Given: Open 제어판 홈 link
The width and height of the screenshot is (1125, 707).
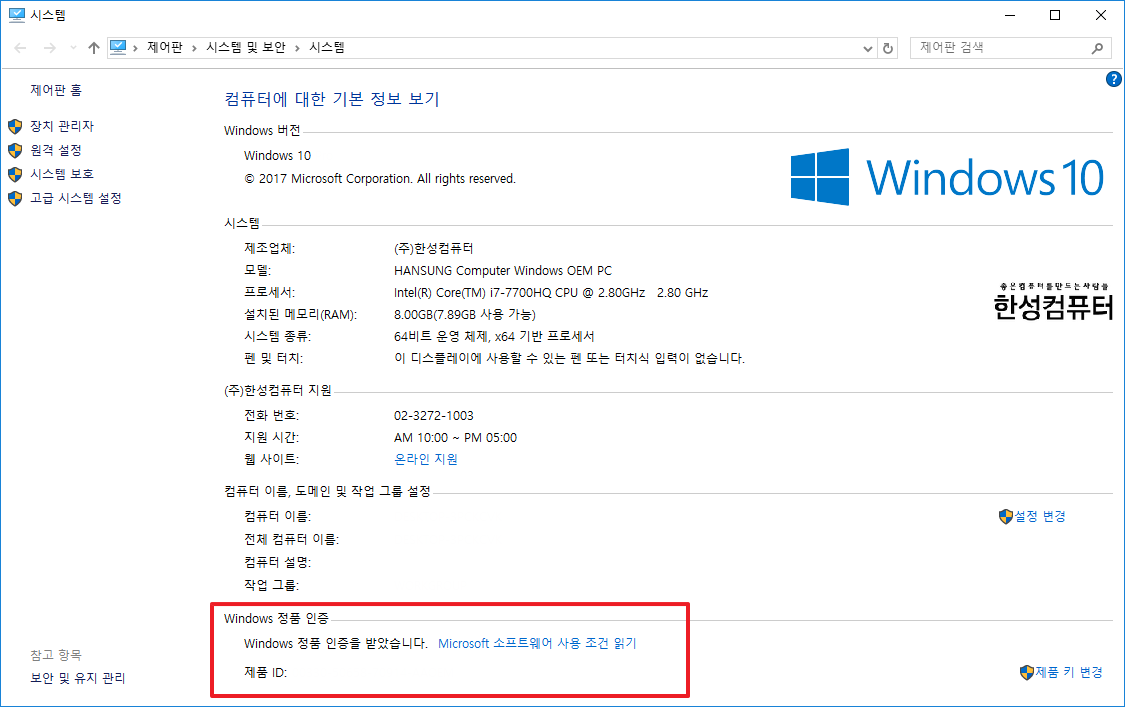Looking at the screenshot, I should point(56,90).
